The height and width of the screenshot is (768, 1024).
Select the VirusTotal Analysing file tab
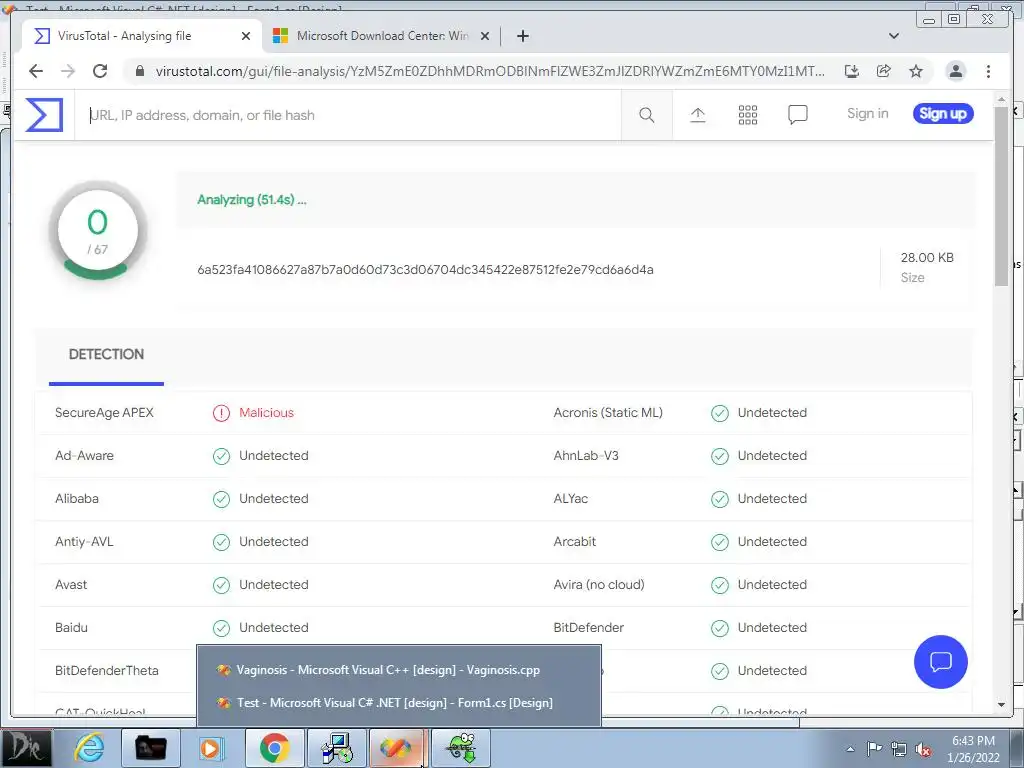click(142, 36)
